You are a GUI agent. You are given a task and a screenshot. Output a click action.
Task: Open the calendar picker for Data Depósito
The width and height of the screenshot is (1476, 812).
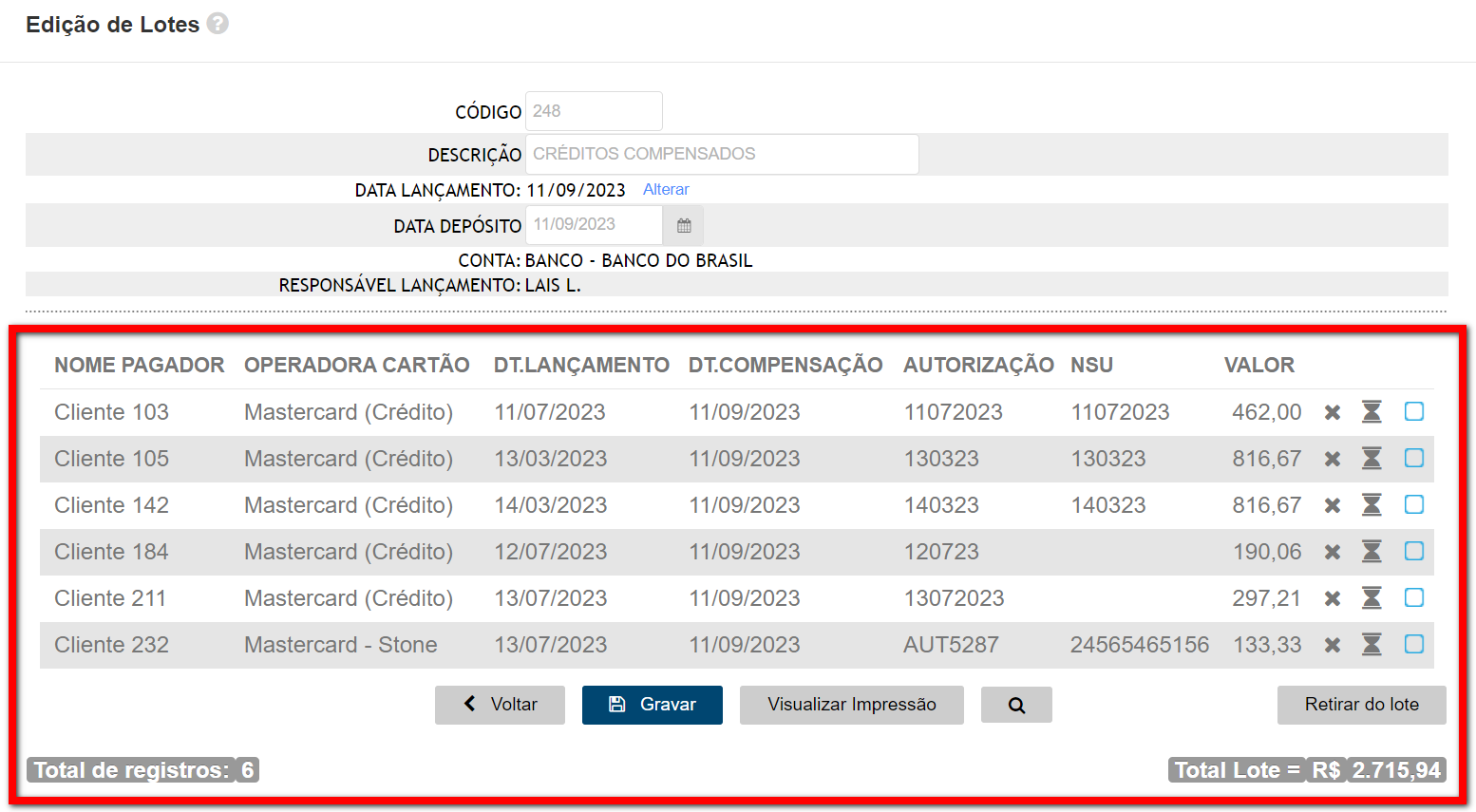(x=684, y=226)
